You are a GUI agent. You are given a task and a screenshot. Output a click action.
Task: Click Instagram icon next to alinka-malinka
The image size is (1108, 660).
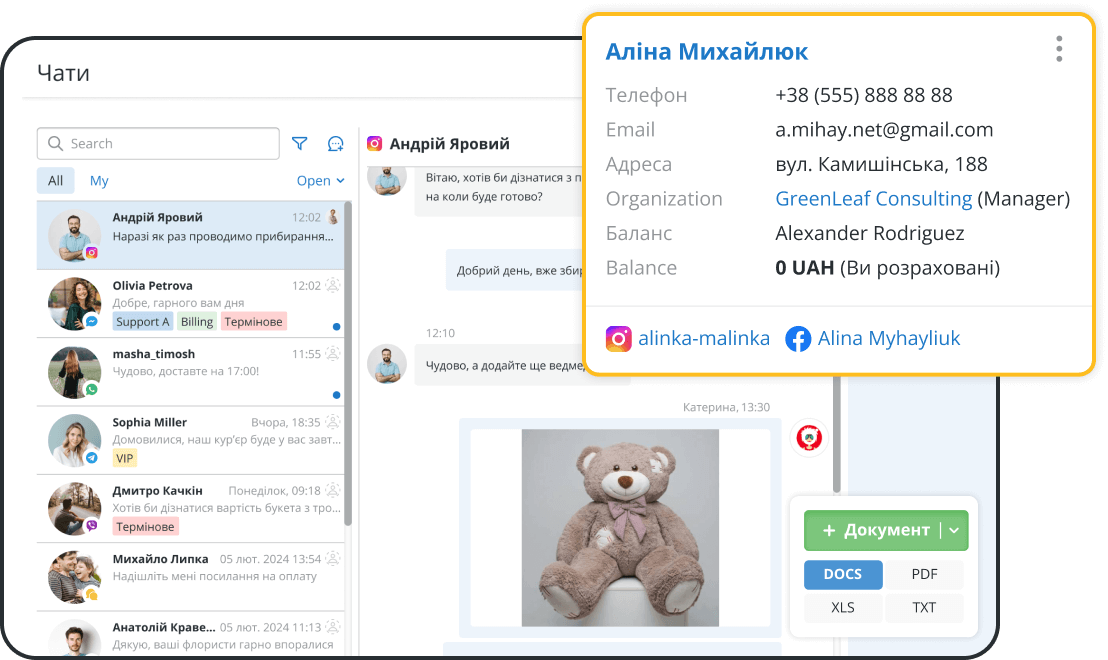618,338
